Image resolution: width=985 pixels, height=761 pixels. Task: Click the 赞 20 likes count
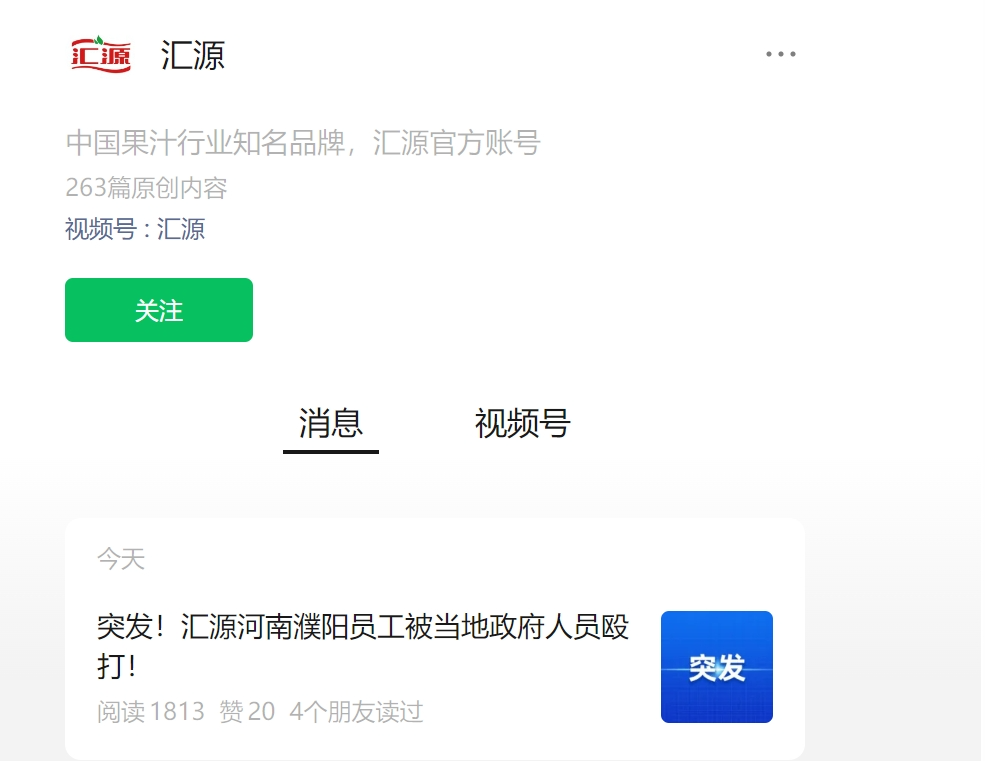(247, 712)
